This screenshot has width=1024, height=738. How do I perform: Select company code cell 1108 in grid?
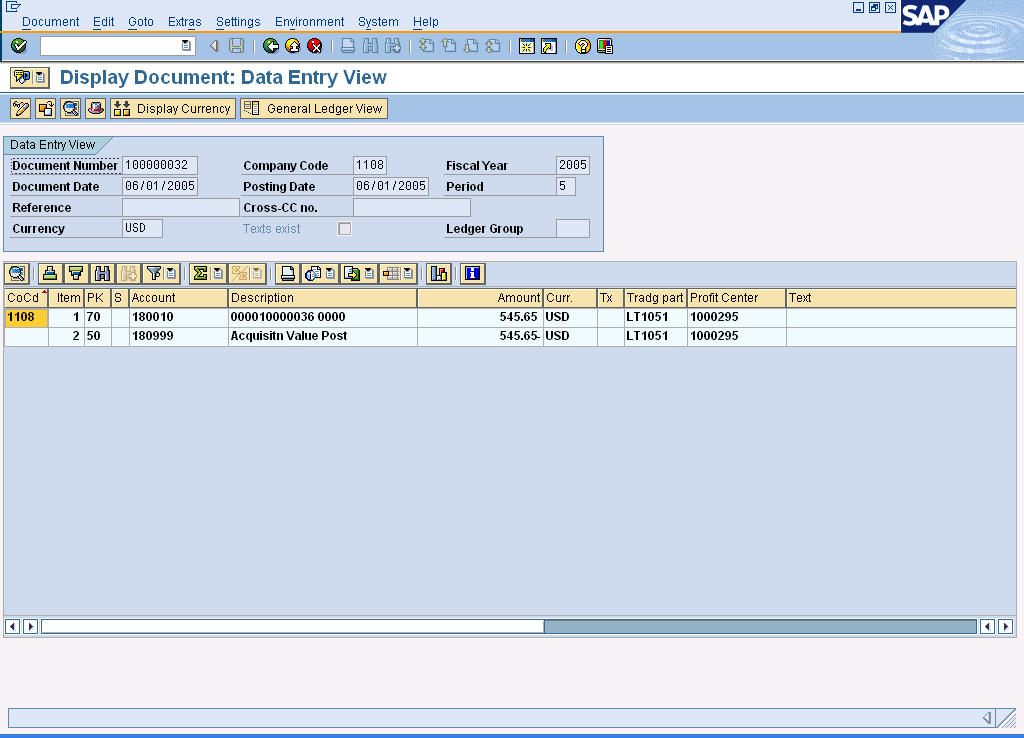26,317
